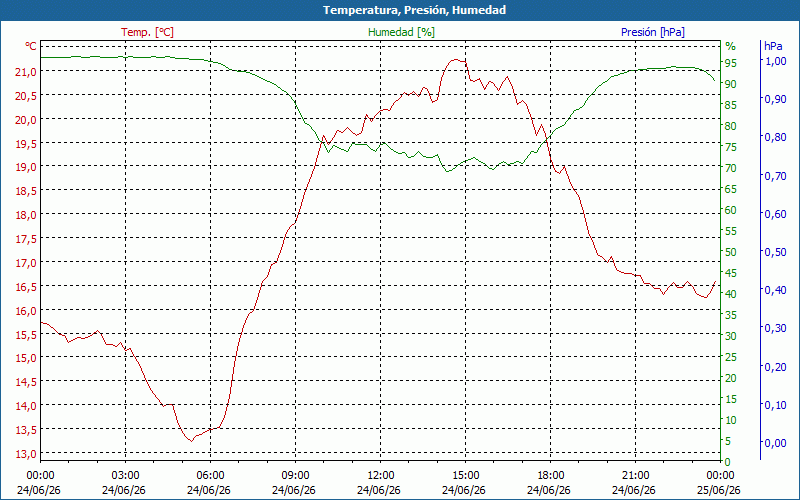
Task: Click the blue 0,40 tick on pressure axis
Action: (775, 290)
